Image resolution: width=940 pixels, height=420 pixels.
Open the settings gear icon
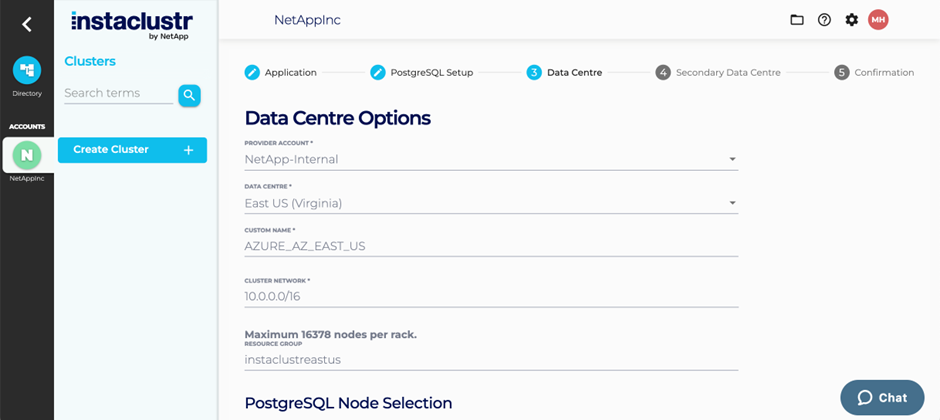851,20
